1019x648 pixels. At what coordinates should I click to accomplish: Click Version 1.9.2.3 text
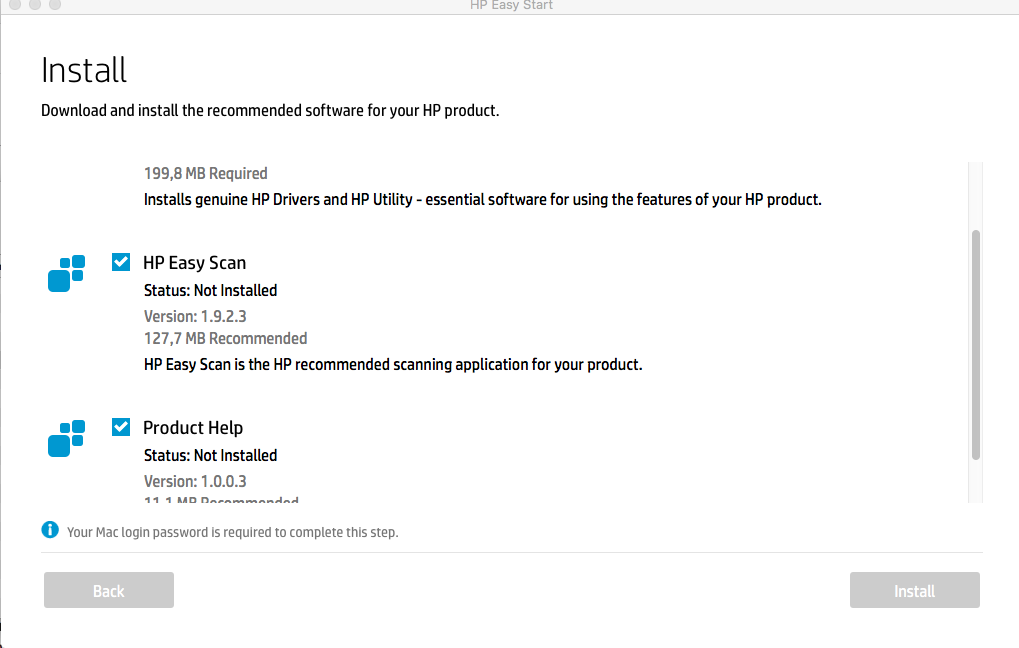tap(195, 316)
